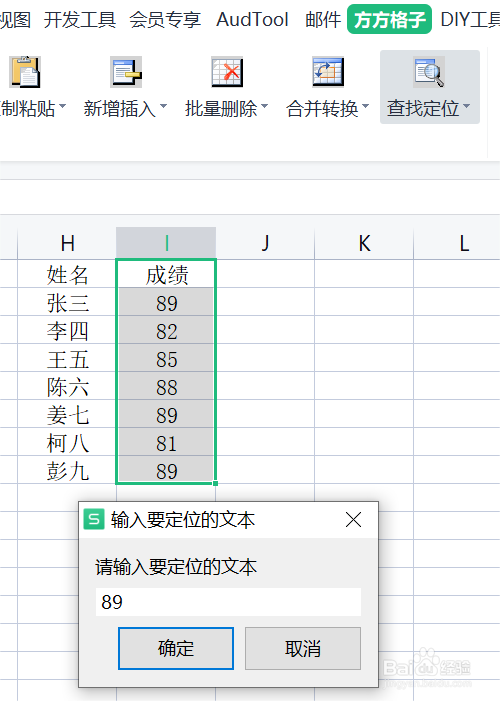
Task: Switch to the 邮件 tab
Action: point(323,20)
